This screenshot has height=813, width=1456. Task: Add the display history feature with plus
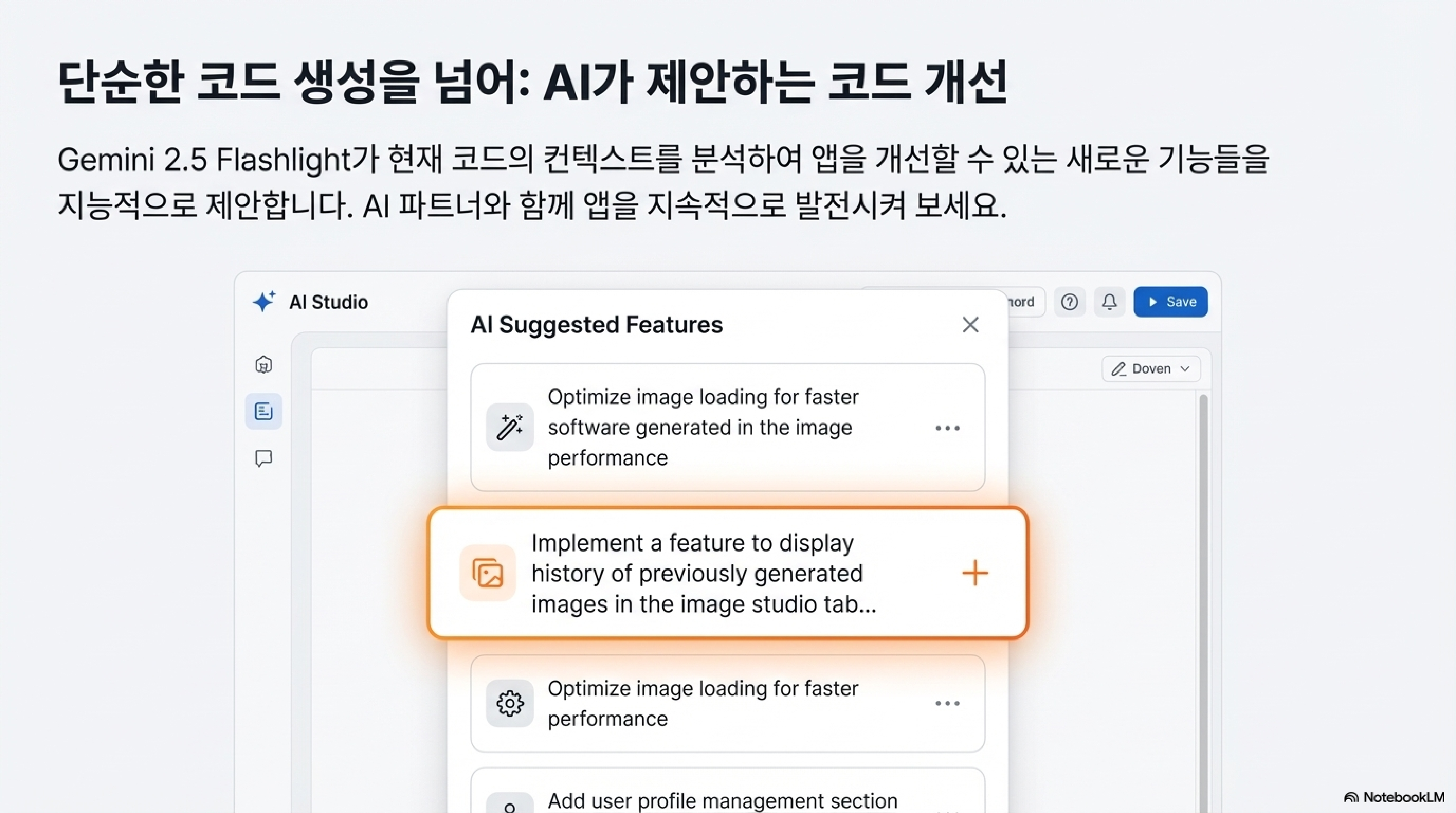(x=975, y=573)
